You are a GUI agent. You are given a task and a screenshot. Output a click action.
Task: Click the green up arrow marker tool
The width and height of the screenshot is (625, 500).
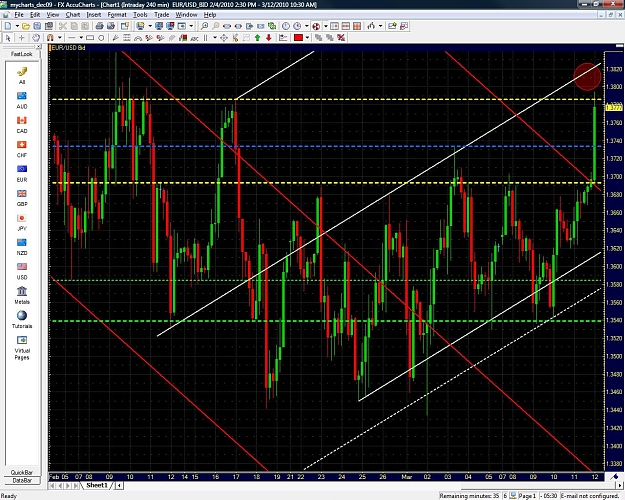point(257,37)
